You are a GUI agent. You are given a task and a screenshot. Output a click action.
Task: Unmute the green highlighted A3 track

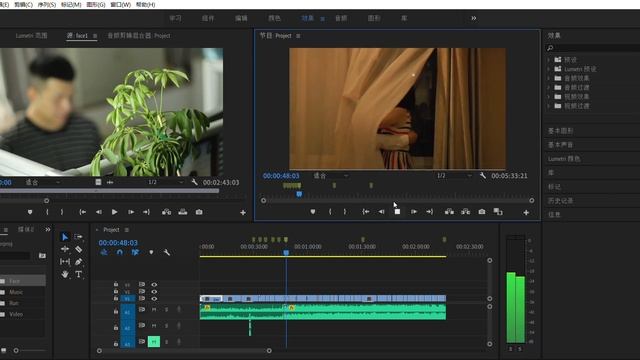154,341
